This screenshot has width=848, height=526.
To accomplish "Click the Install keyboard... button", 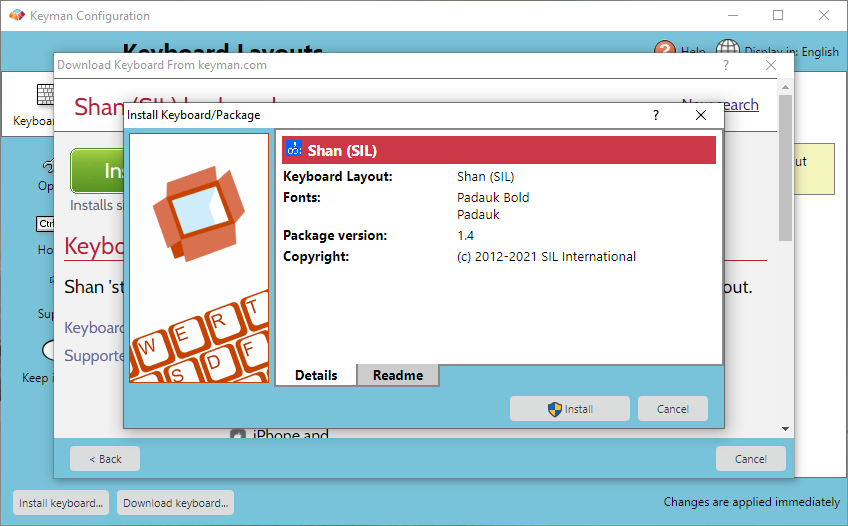I will (61, 503).
